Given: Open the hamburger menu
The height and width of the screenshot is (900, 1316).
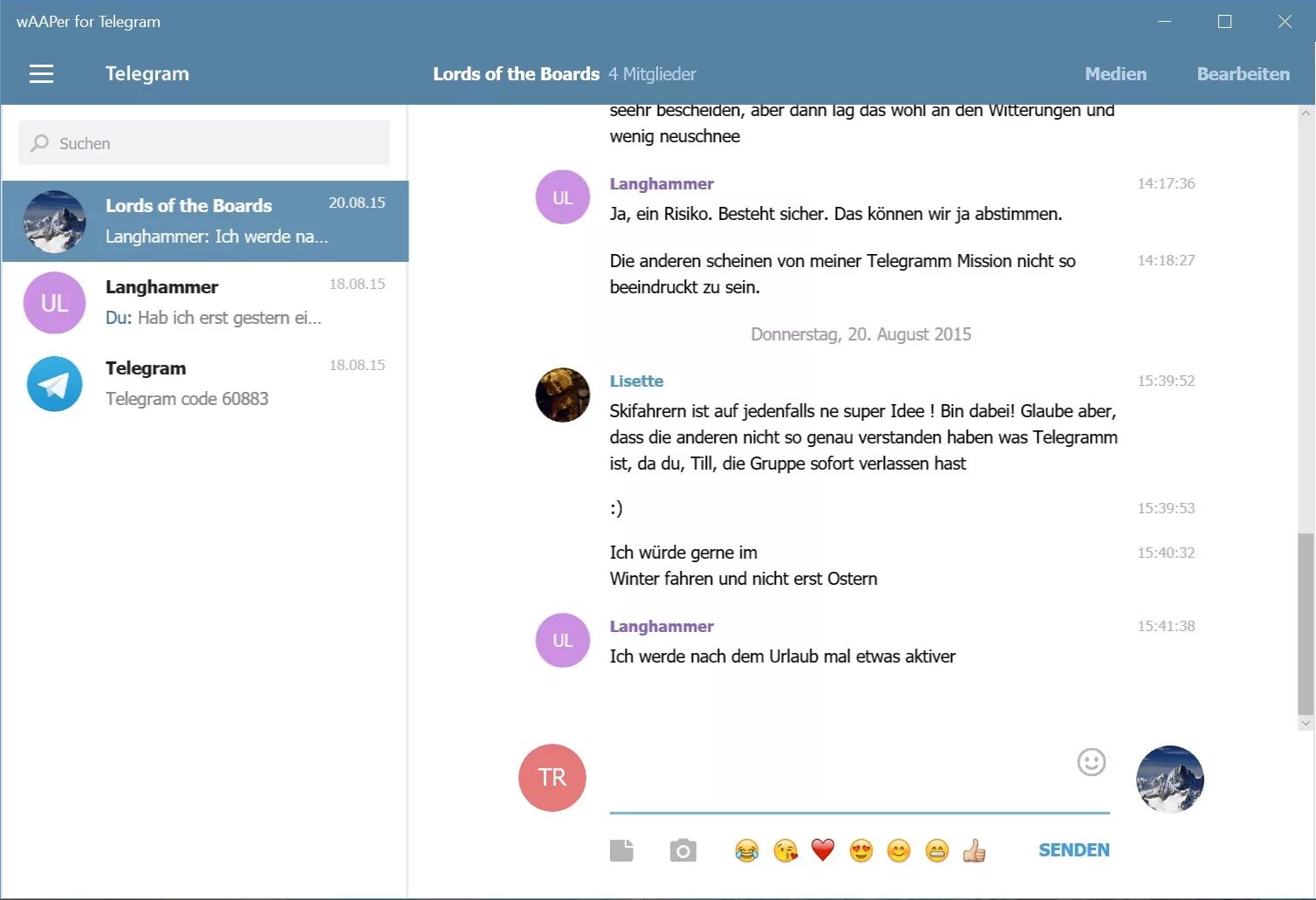Looking at the screenshot, I should point(41,74).
